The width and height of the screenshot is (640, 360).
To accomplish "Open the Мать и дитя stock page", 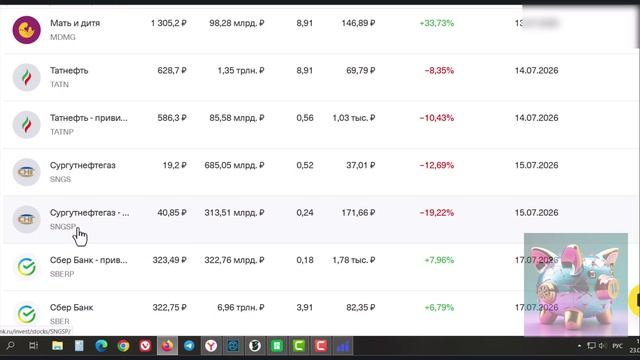I will [75, 23].
